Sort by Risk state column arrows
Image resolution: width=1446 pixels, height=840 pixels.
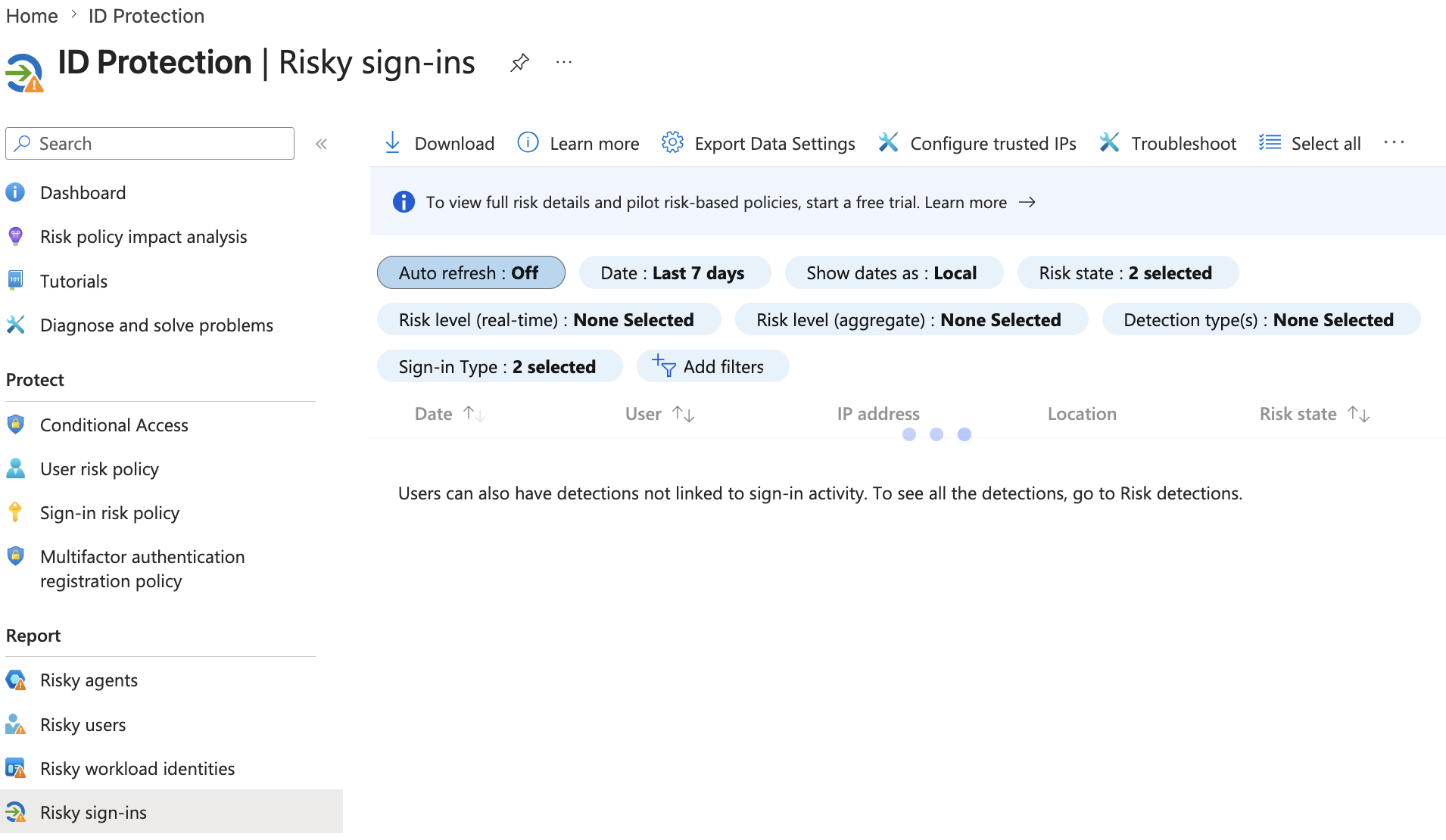[1358, 414]
